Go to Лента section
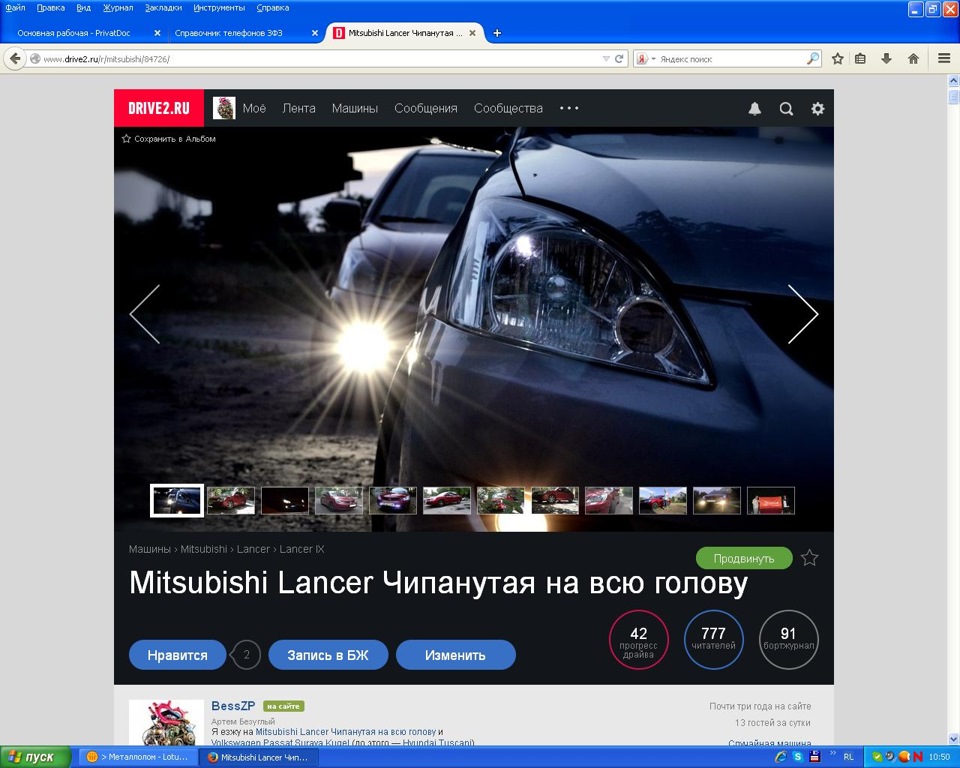Screen dimensions: 960x768 click(299, 108)
